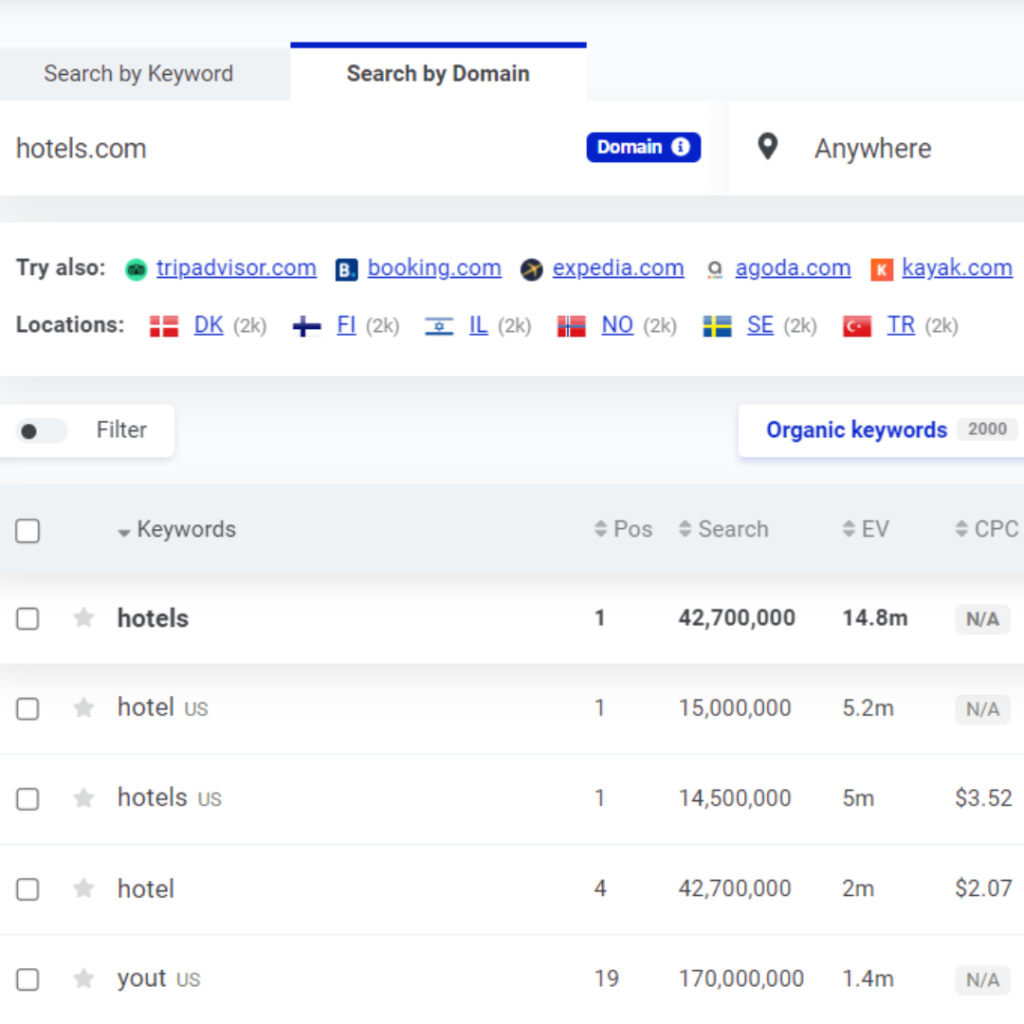Select the TR location link
This screenshot has width=1024, height=1024.
(901, 325)
